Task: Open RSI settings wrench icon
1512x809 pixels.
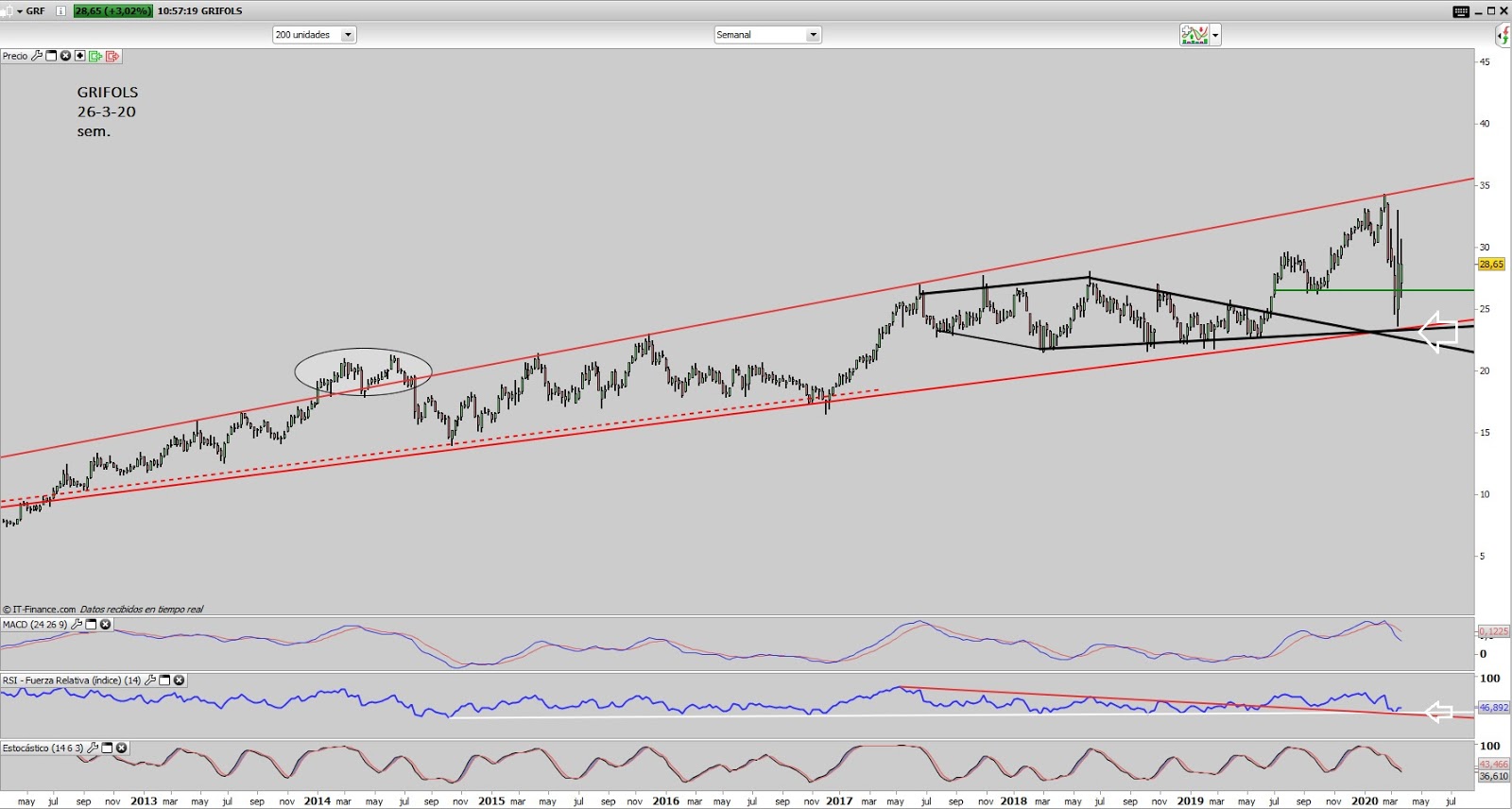Action: [150, 680]
